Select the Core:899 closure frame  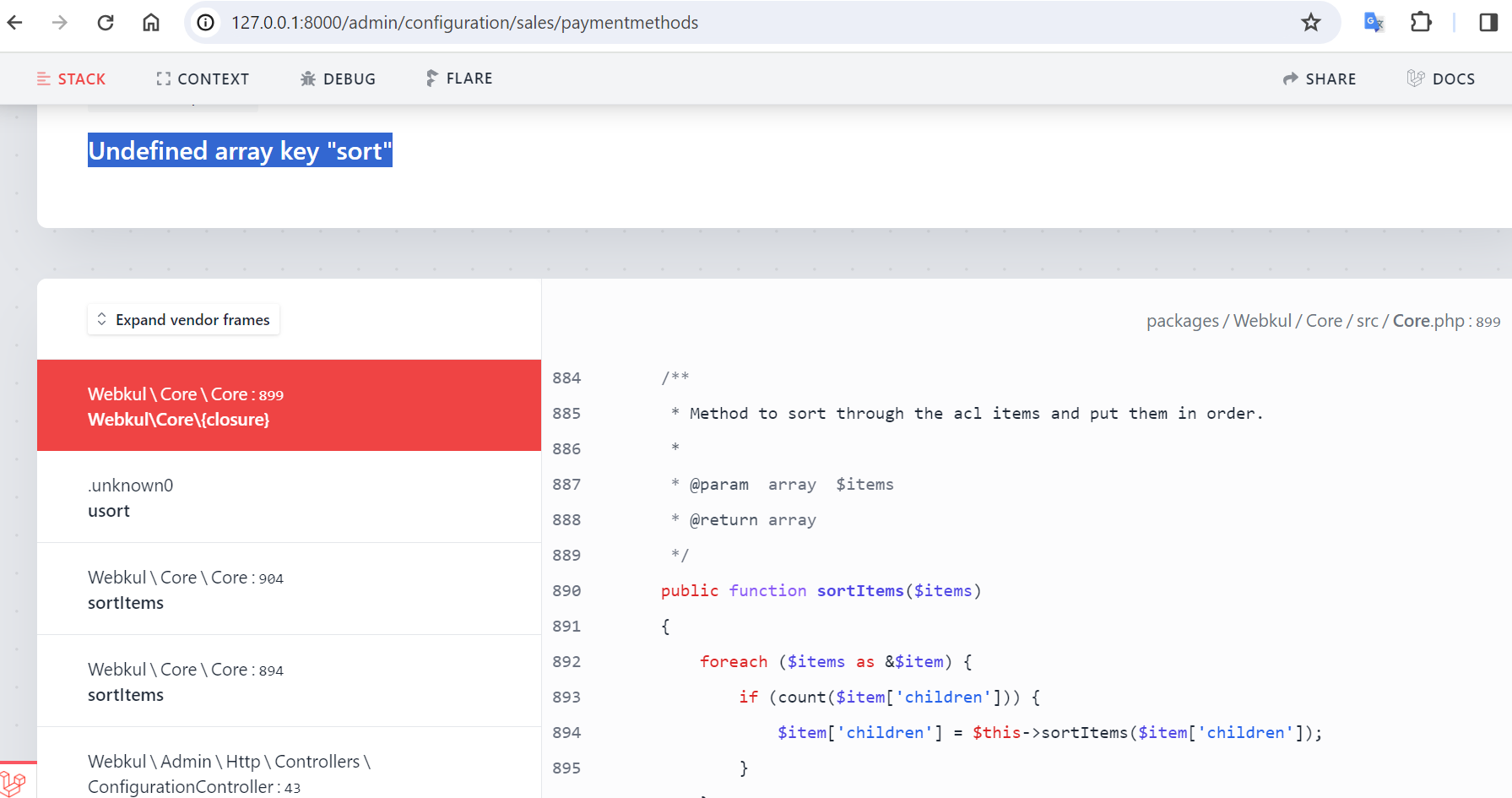point(289,405)
